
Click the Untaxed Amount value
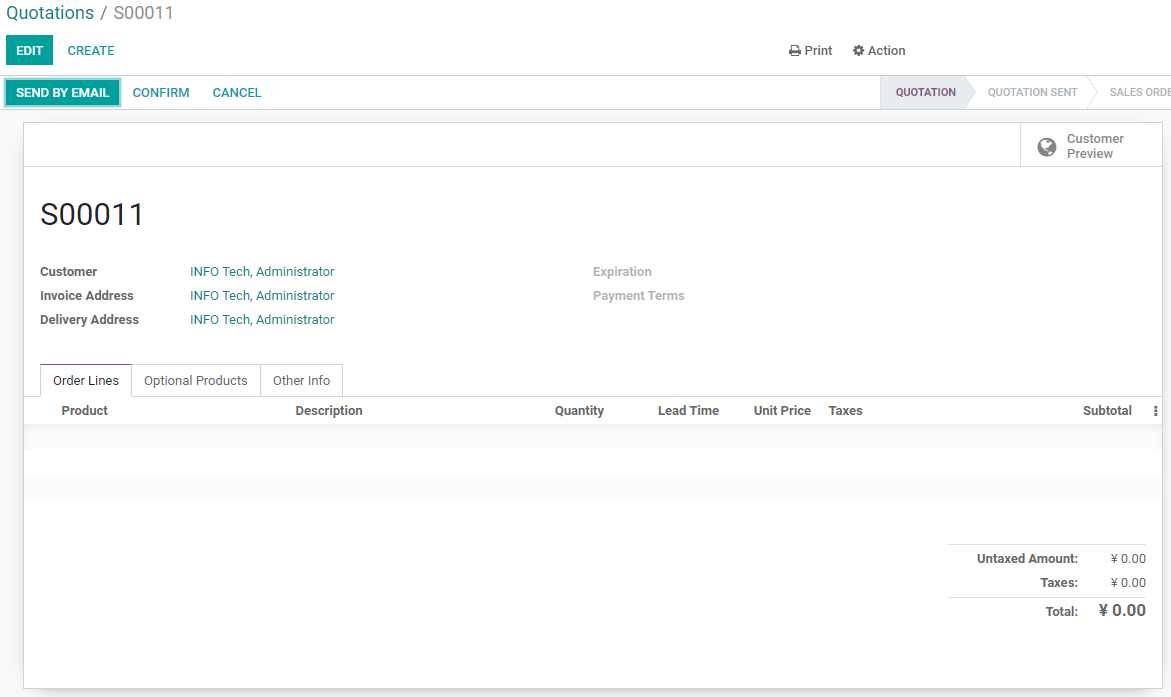[x=1128, y=559]
